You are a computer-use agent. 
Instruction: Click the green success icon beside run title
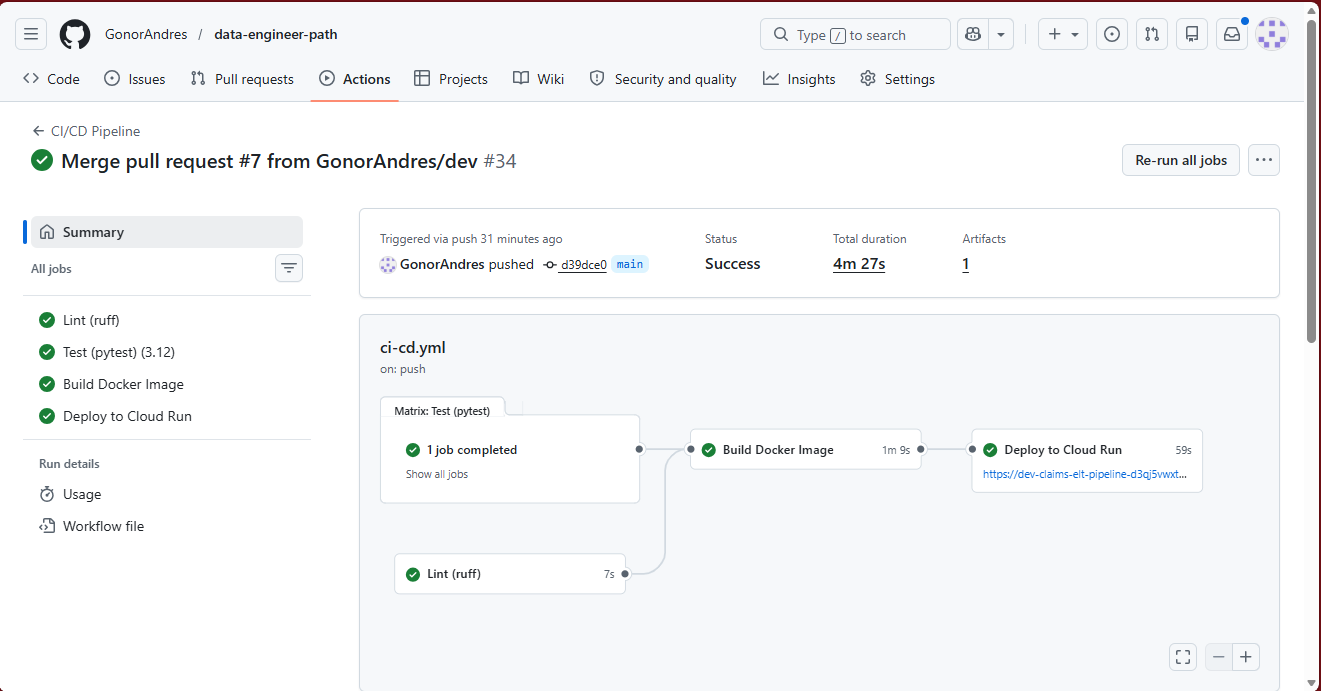click(x=42, y=160)
